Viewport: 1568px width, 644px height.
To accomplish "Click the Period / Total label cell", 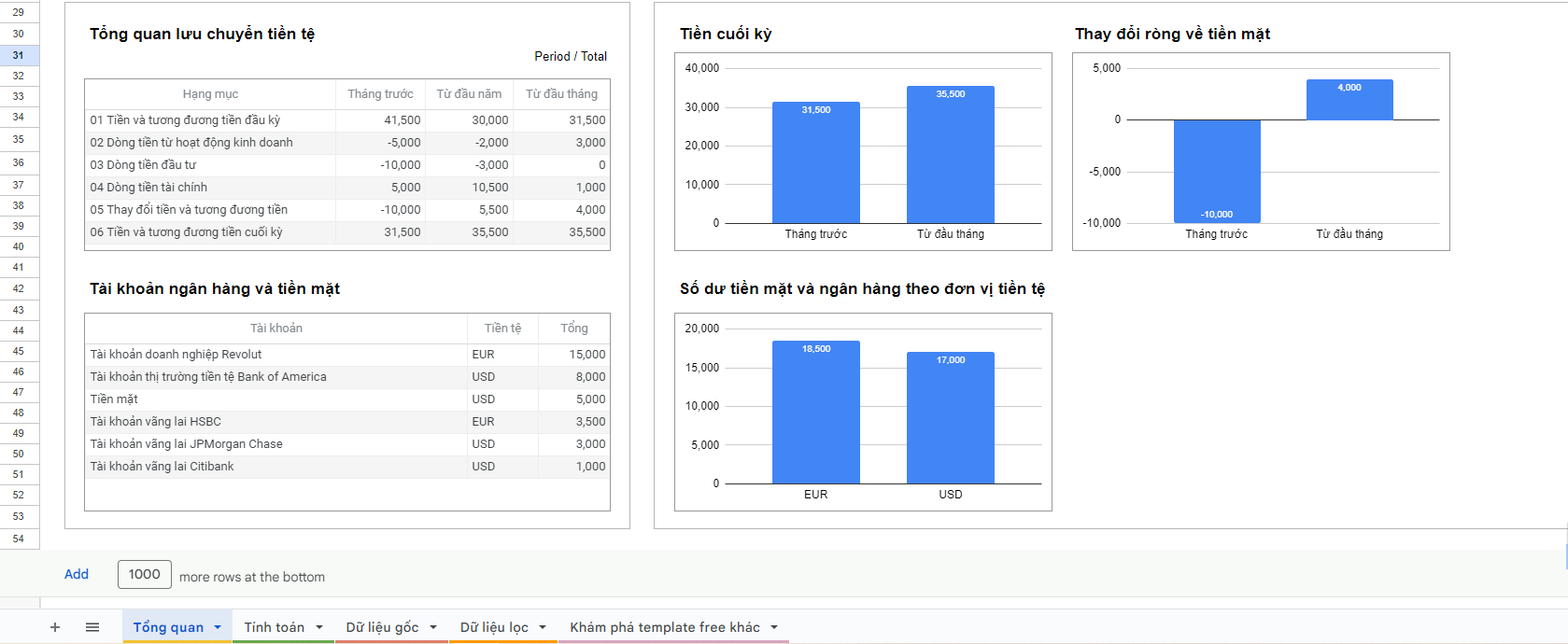I will click(x=570, y=56).
